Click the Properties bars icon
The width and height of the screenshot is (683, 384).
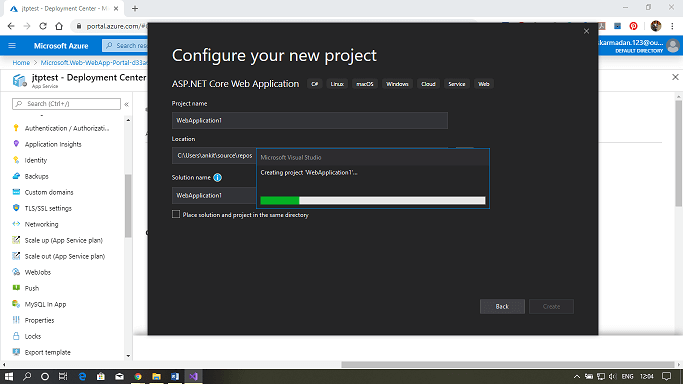16,320
